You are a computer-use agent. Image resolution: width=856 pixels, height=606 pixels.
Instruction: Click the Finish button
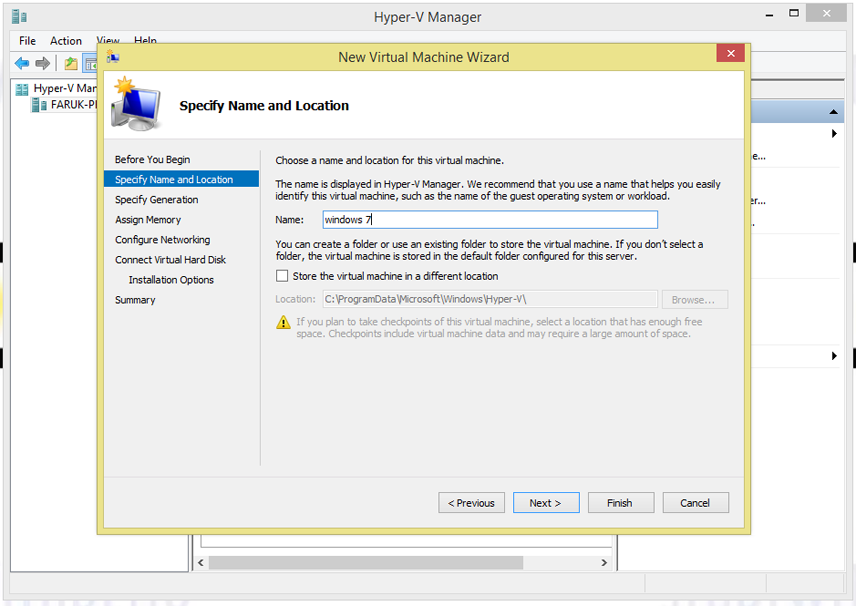coord(621,502)
